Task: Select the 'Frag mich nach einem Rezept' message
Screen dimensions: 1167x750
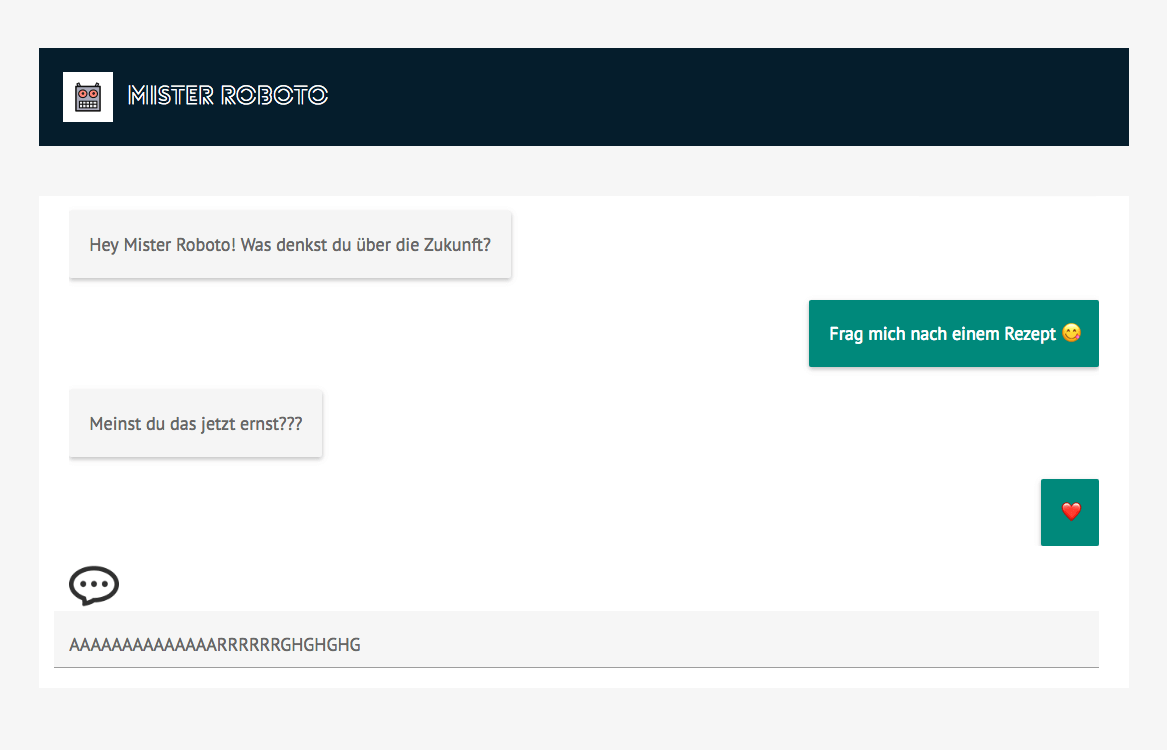Action: (x=953, y=333)
